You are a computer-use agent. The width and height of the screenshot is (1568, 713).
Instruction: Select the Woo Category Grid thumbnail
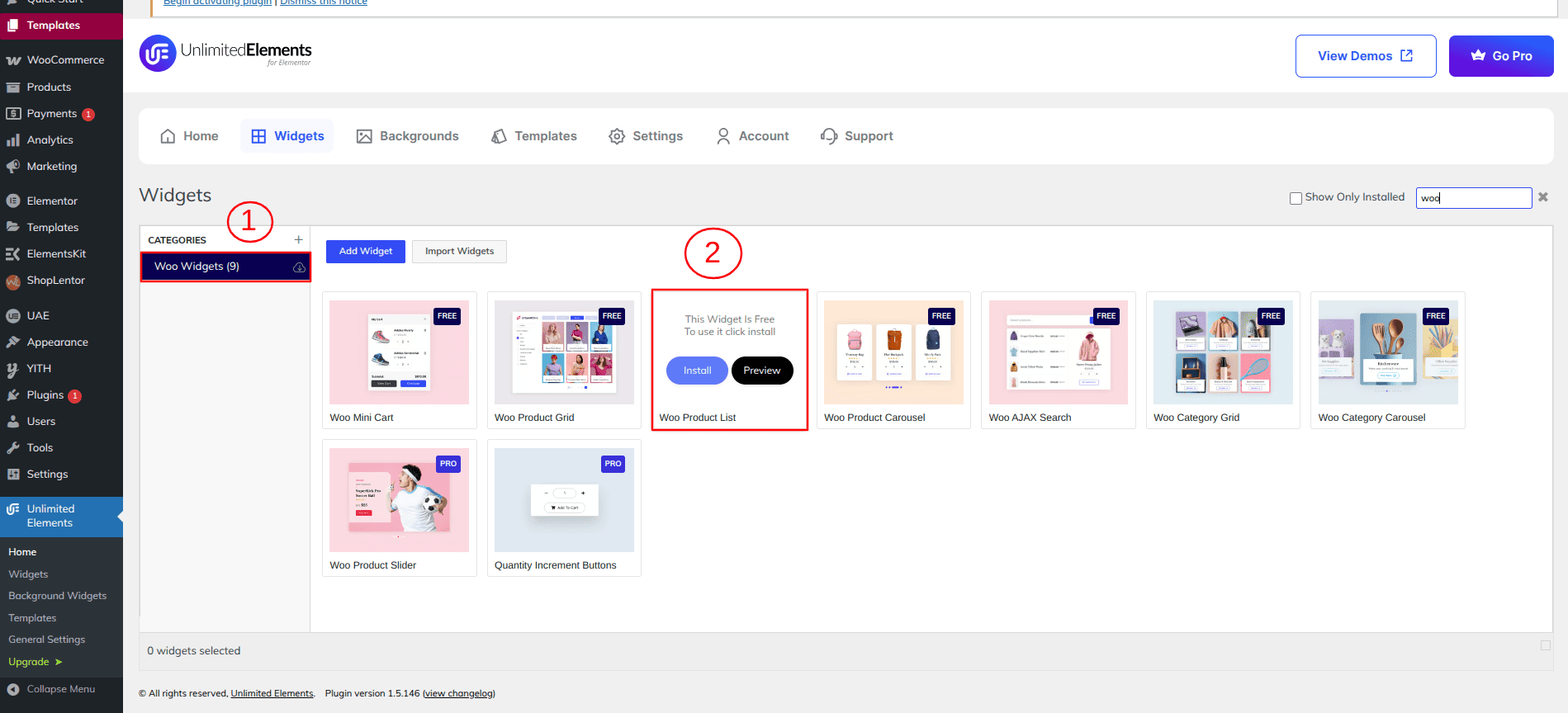(1223, 352)
